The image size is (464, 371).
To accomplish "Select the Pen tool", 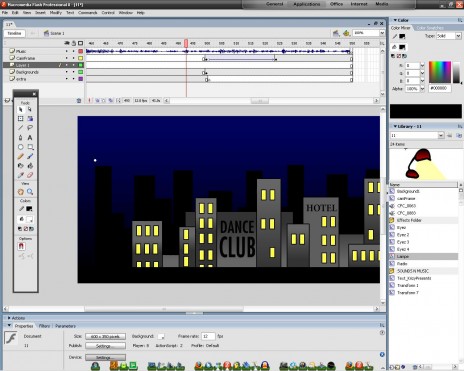I will pyautogui.click(x=21, y=137).
